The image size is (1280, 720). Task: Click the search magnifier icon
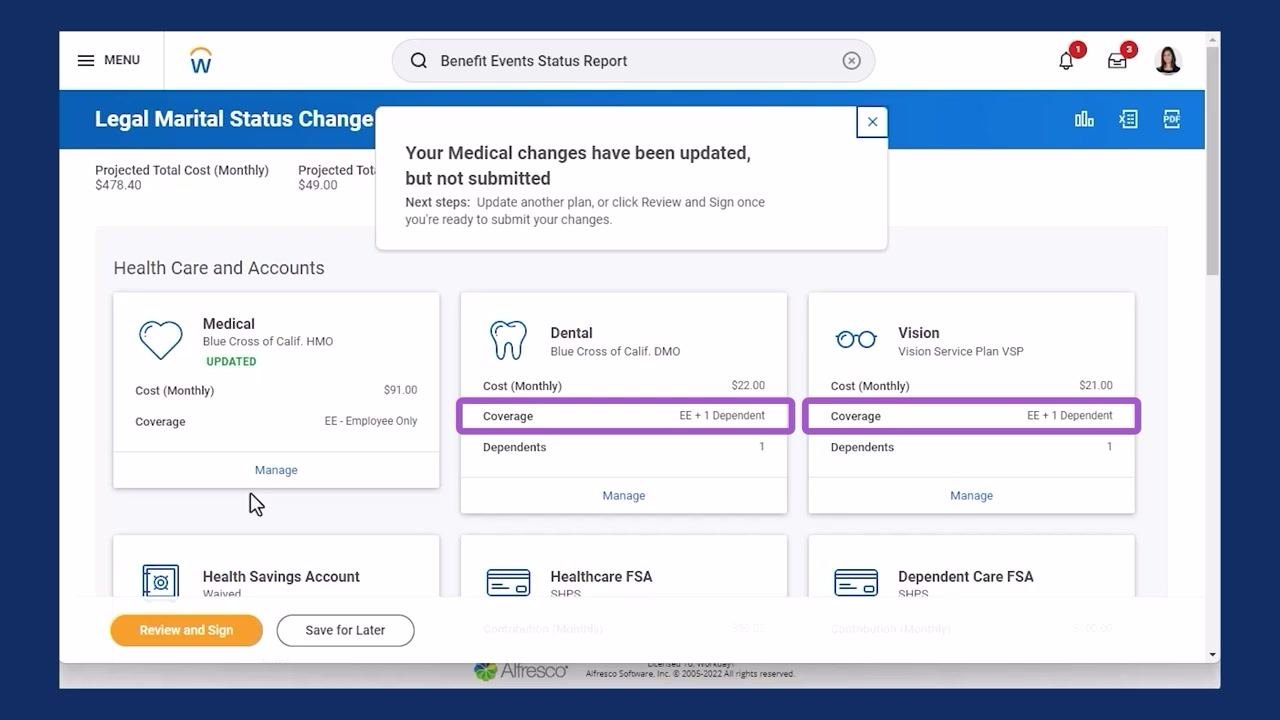coord(419,61)
